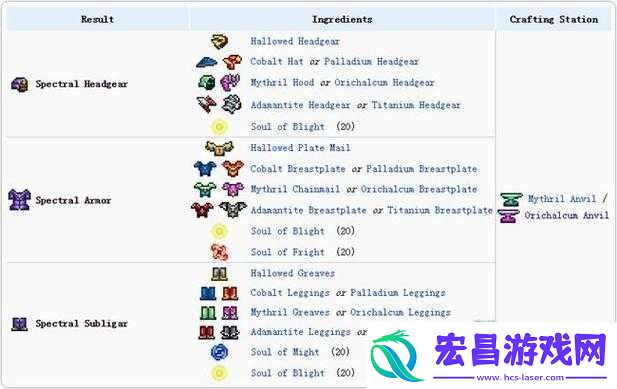The height and width of the screenshot is (389, 617).
Task: Click the blue Cobalt Breastplate icon
Action: click(205, 169)
